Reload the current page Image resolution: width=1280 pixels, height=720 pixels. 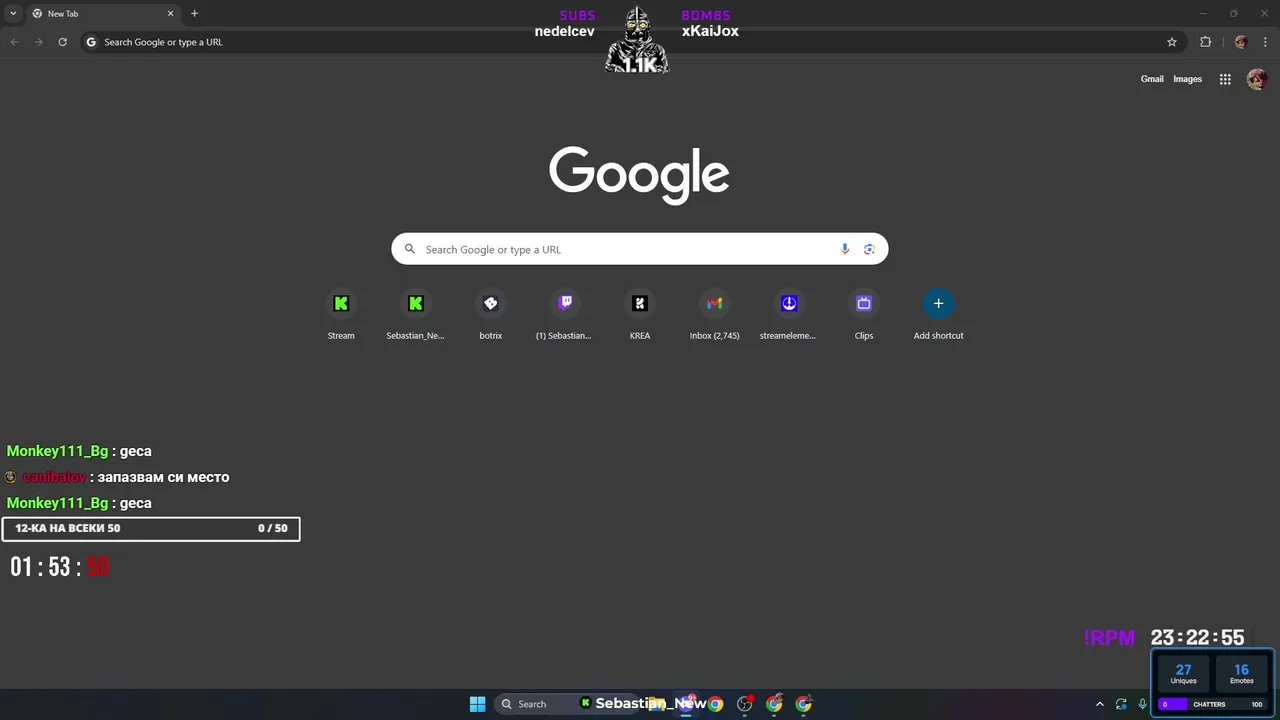point(62,42)
